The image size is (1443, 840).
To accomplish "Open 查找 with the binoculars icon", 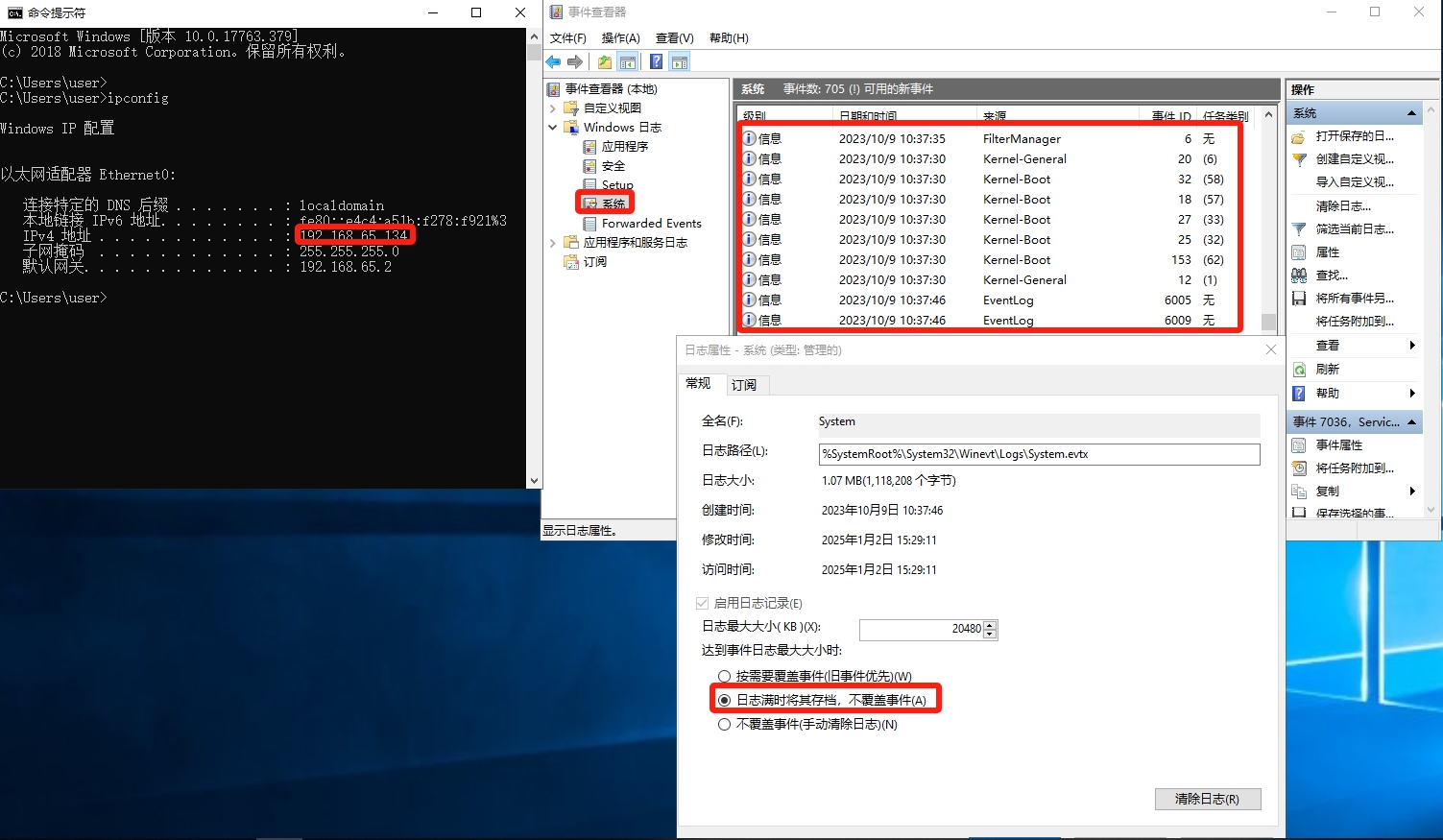I will (x=1298, y=275).
